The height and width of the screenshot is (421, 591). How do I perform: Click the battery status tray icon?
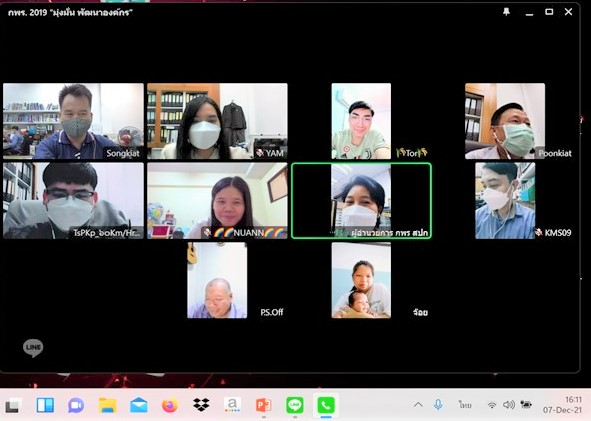click(x=526, y=405)
